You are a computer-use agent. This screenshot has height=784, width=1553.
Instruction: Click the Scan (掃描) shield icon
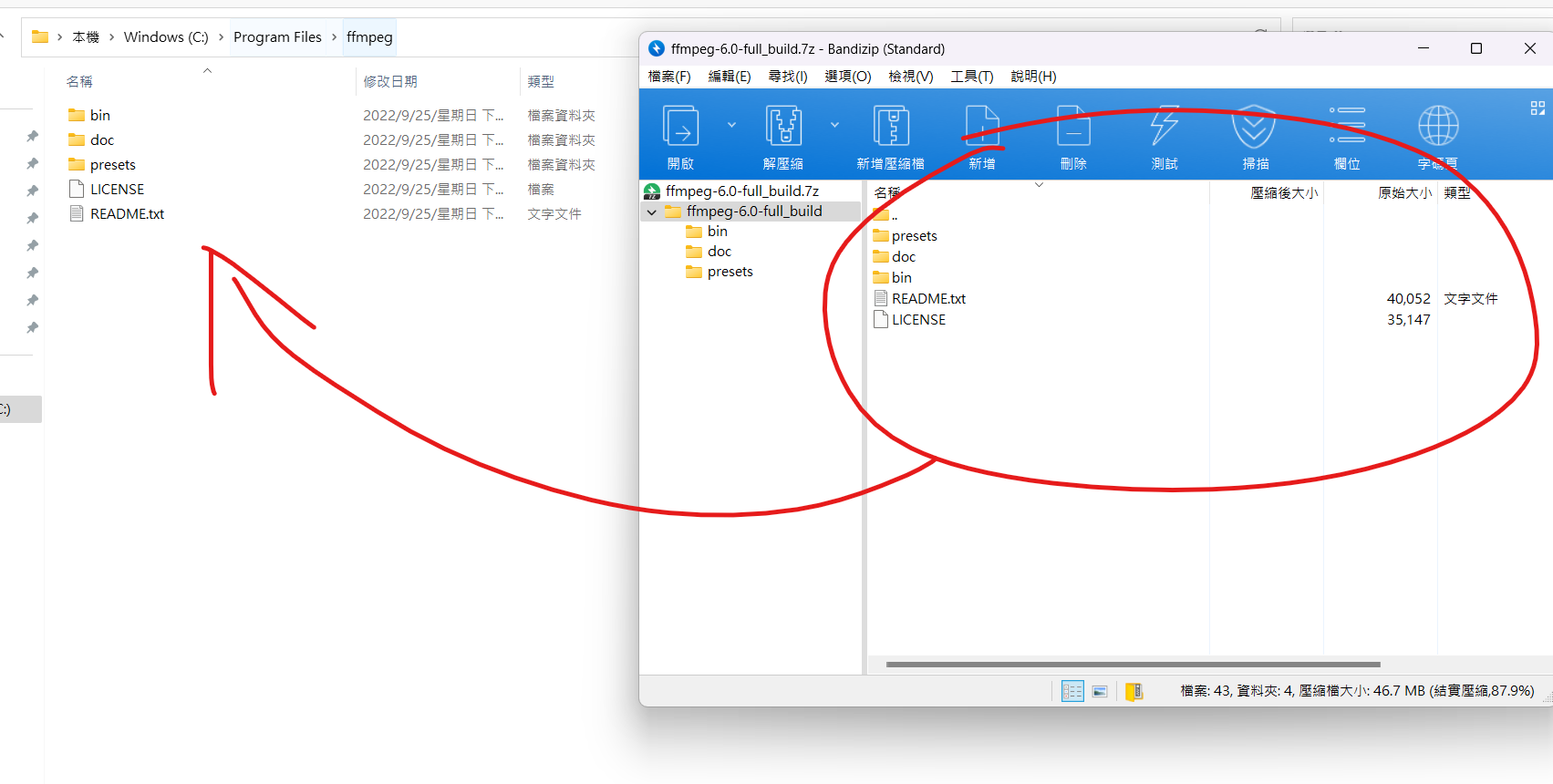click(1254, 126)
